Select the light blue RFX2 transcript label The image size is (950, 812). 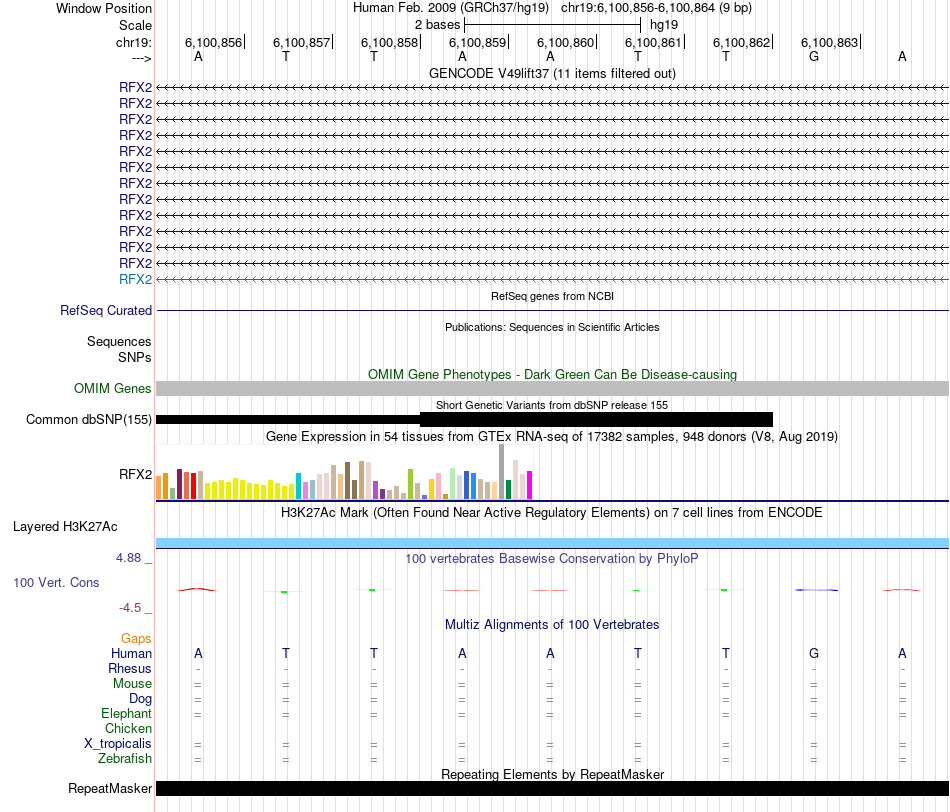135,279
